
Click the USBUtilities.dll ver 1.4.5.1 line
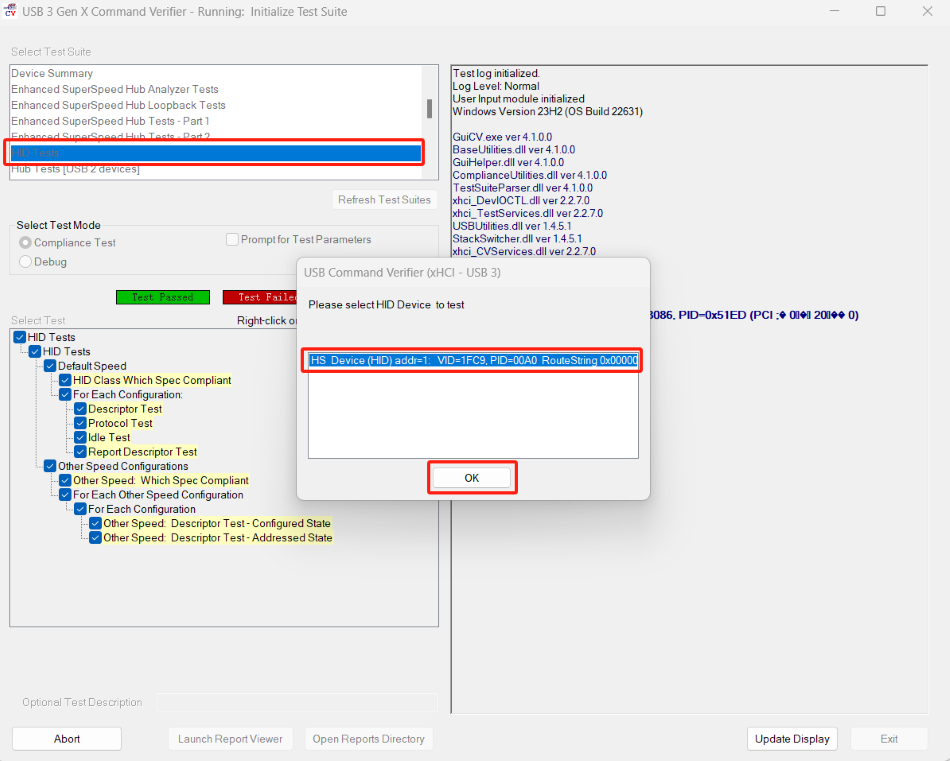coord(512,226)
